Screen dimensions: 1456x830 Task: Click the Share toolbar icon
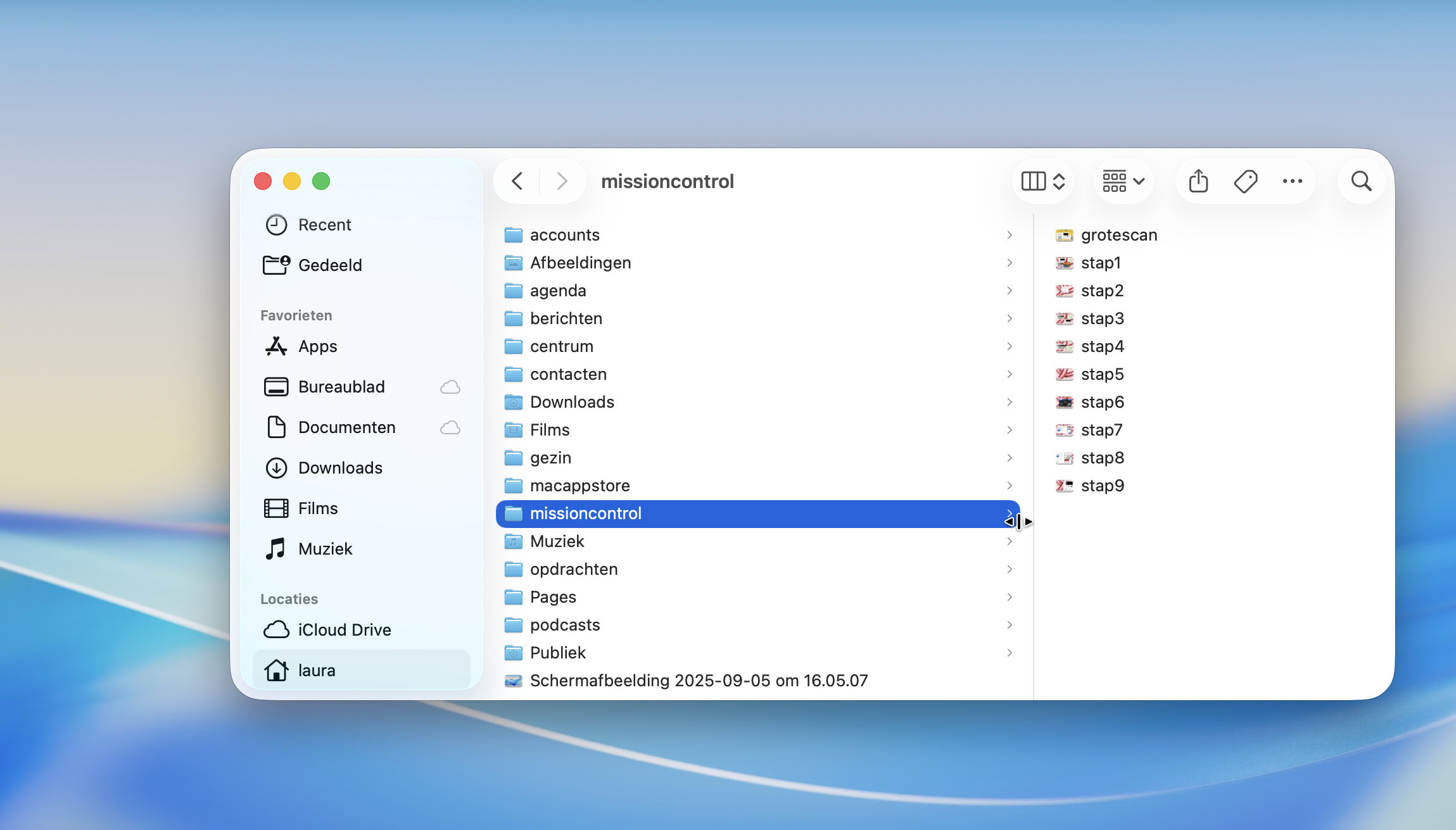click(x=1198, y=182)
